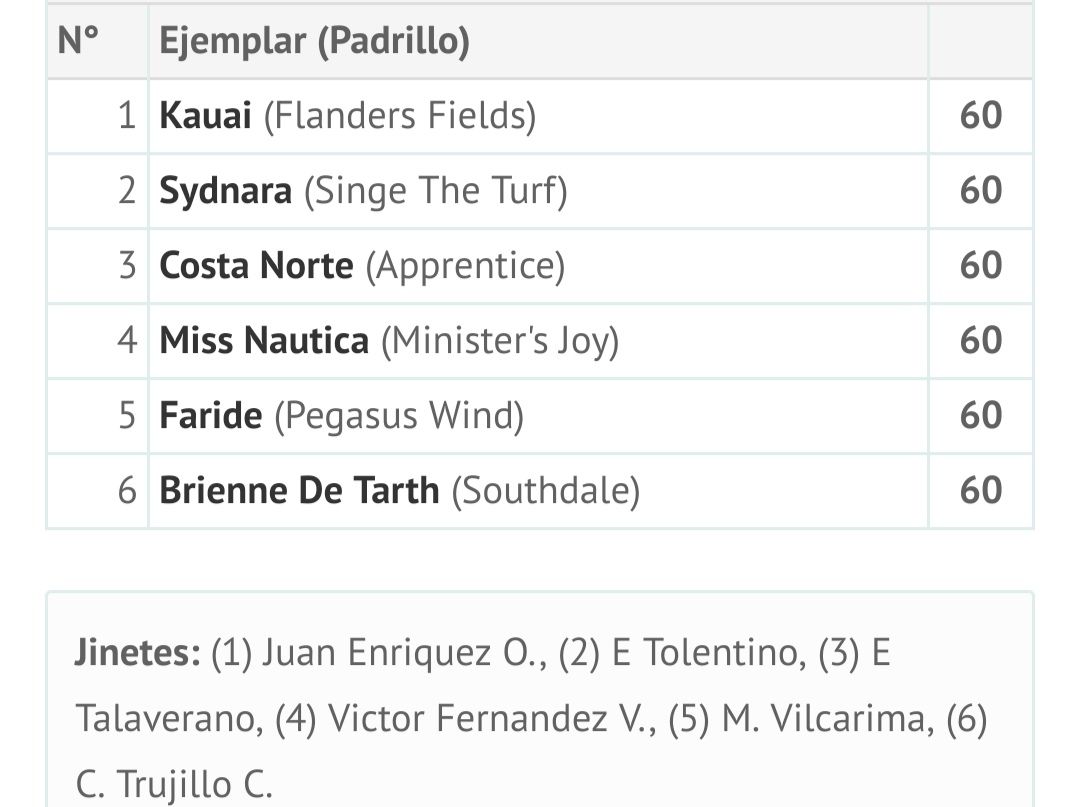This screenshot has width=1080, height=807.
Task: Click the Singe The Turf sire name
Action: tap(435, 191)
